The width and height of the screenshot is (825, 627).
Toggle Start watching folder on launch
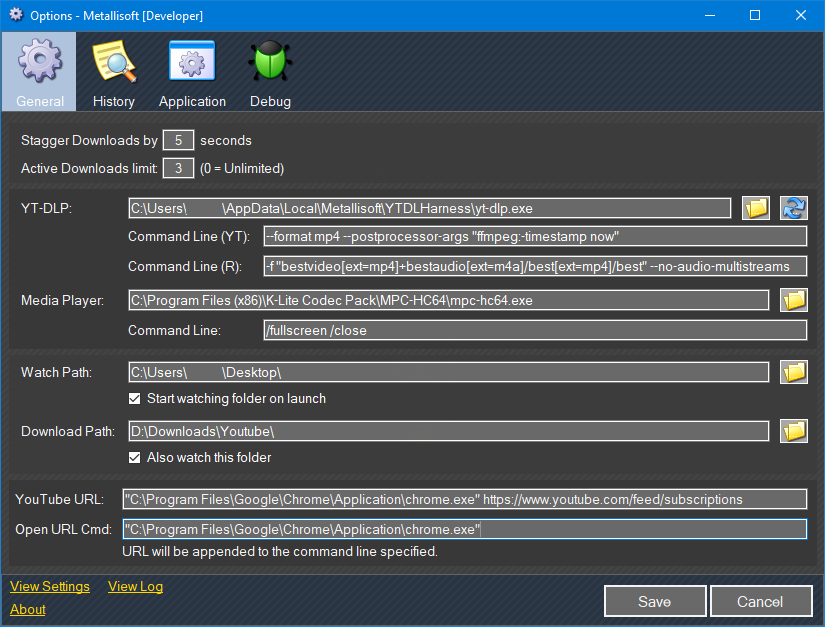point(135,398)
